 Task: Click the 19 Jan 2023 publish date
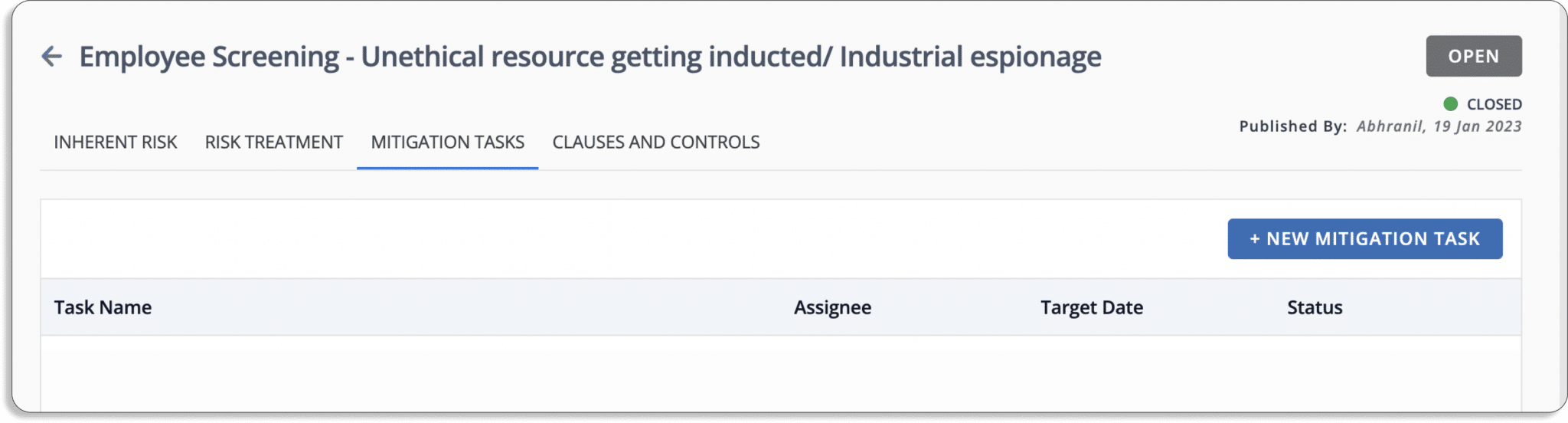1478,126
